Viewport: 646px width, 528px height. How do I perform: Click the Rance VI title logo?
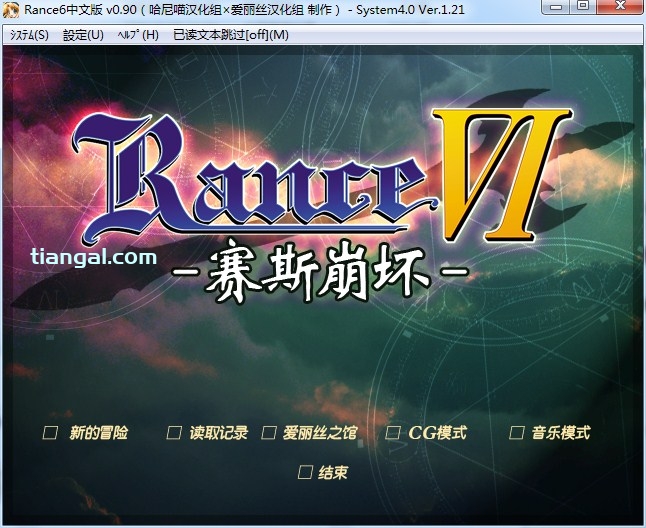click(323, 177)
